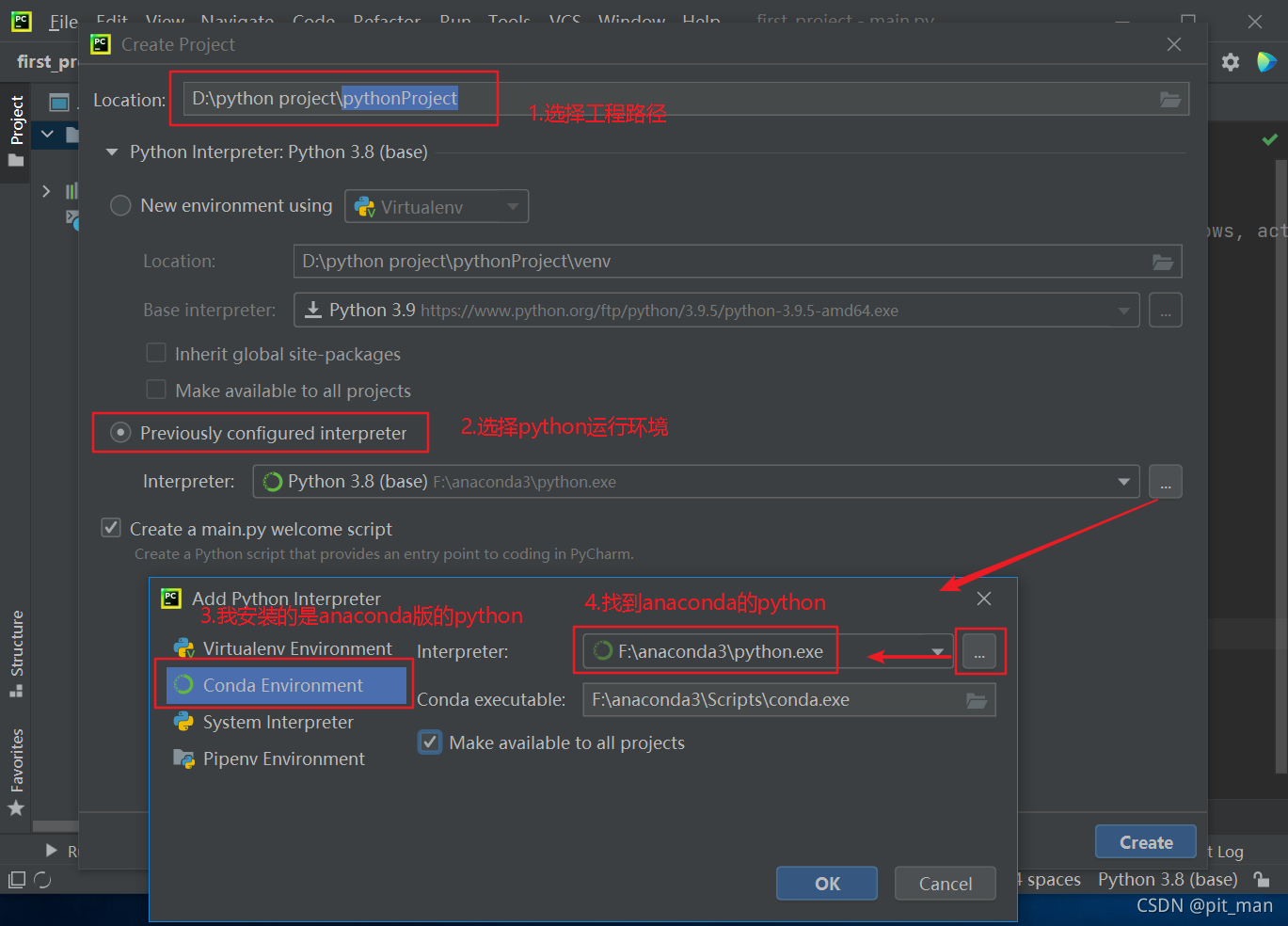Click browse folder icon in venv Location field

click(1163, 263)
